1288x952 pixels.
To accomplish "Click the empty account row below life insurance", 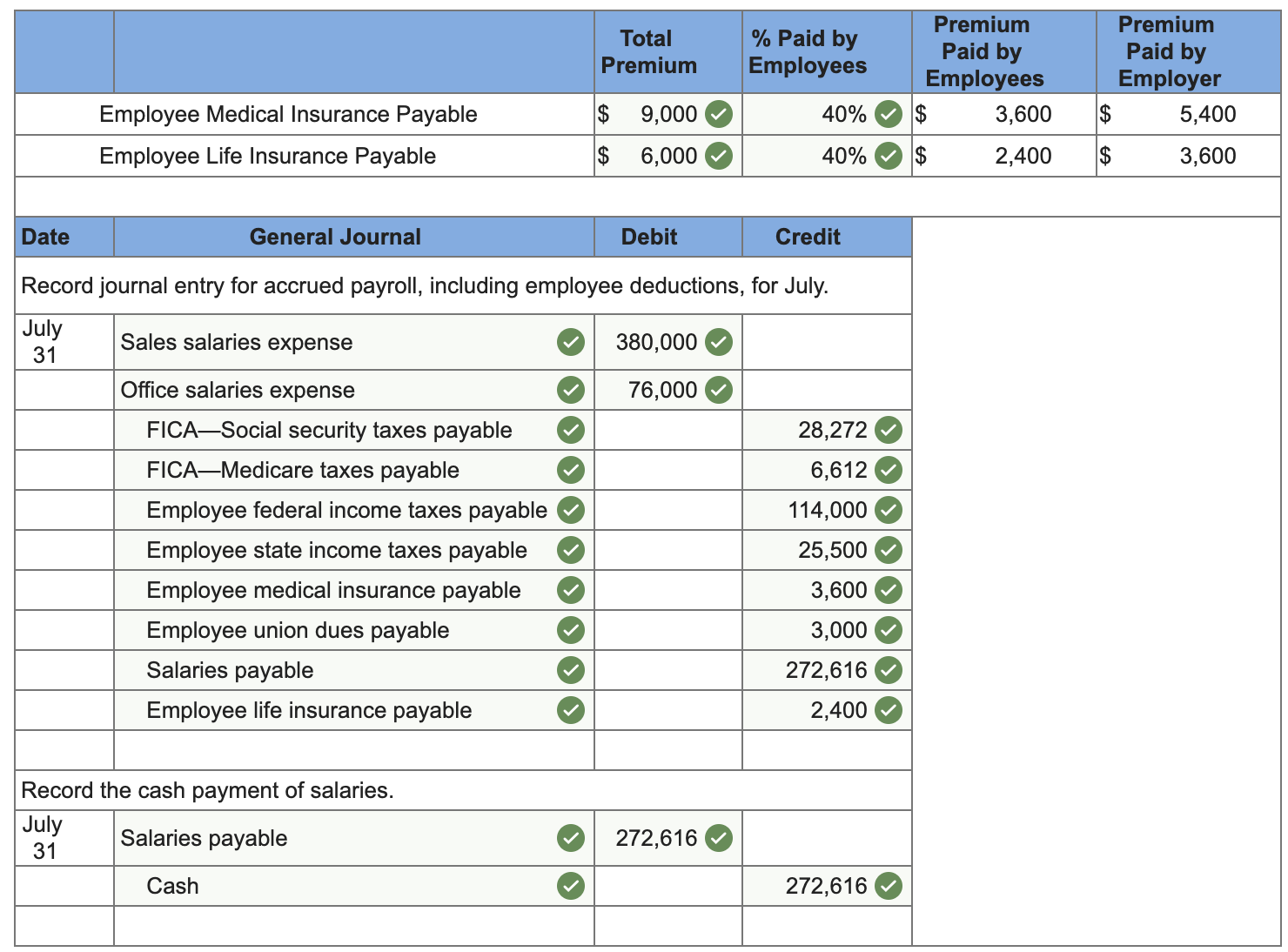I will pyautogui.click(x=354, y=750).
